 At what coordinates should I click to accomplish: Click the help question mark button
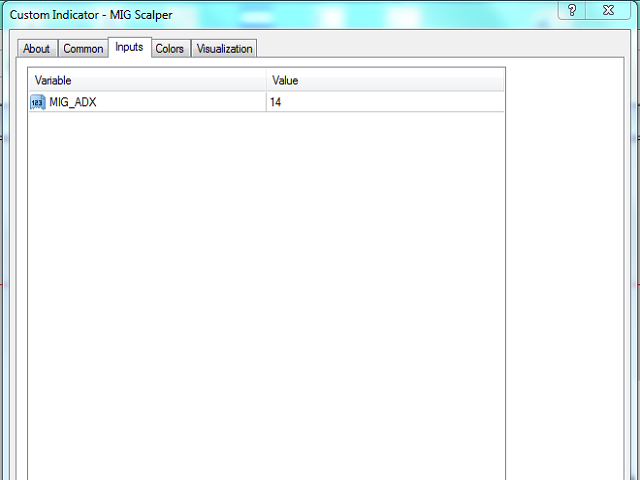572,10
